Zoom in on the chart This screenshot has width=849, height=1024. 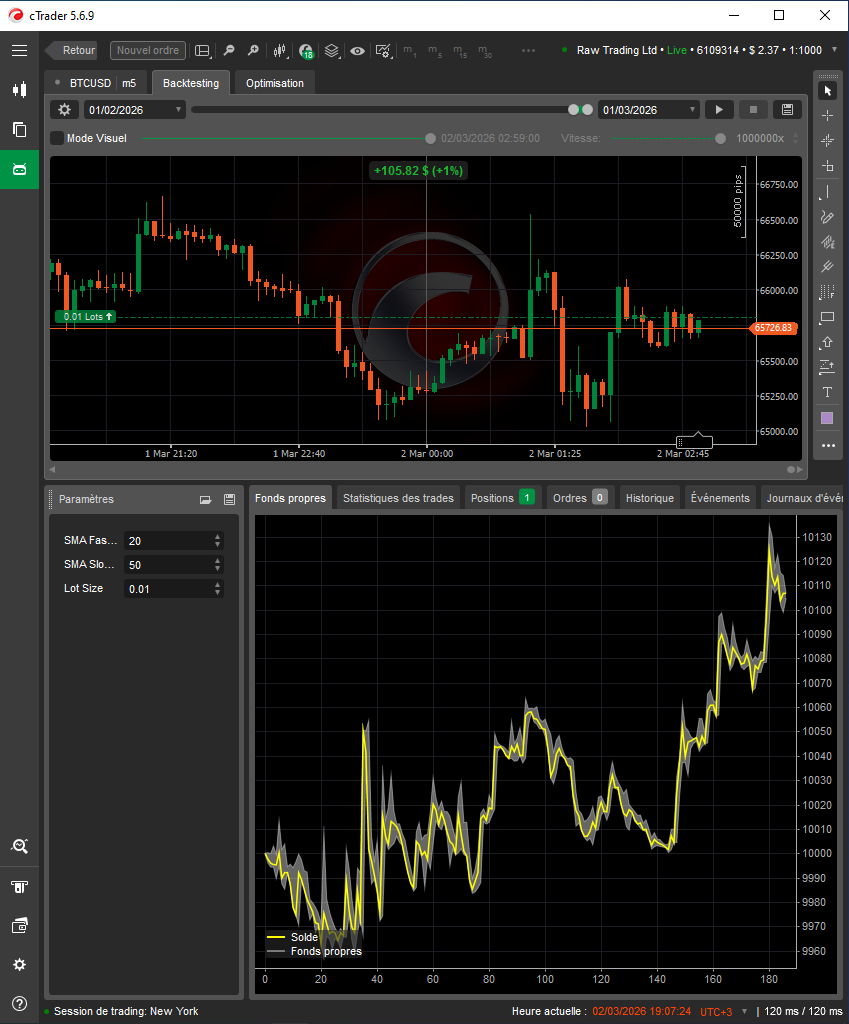click(x=252, y=50)
